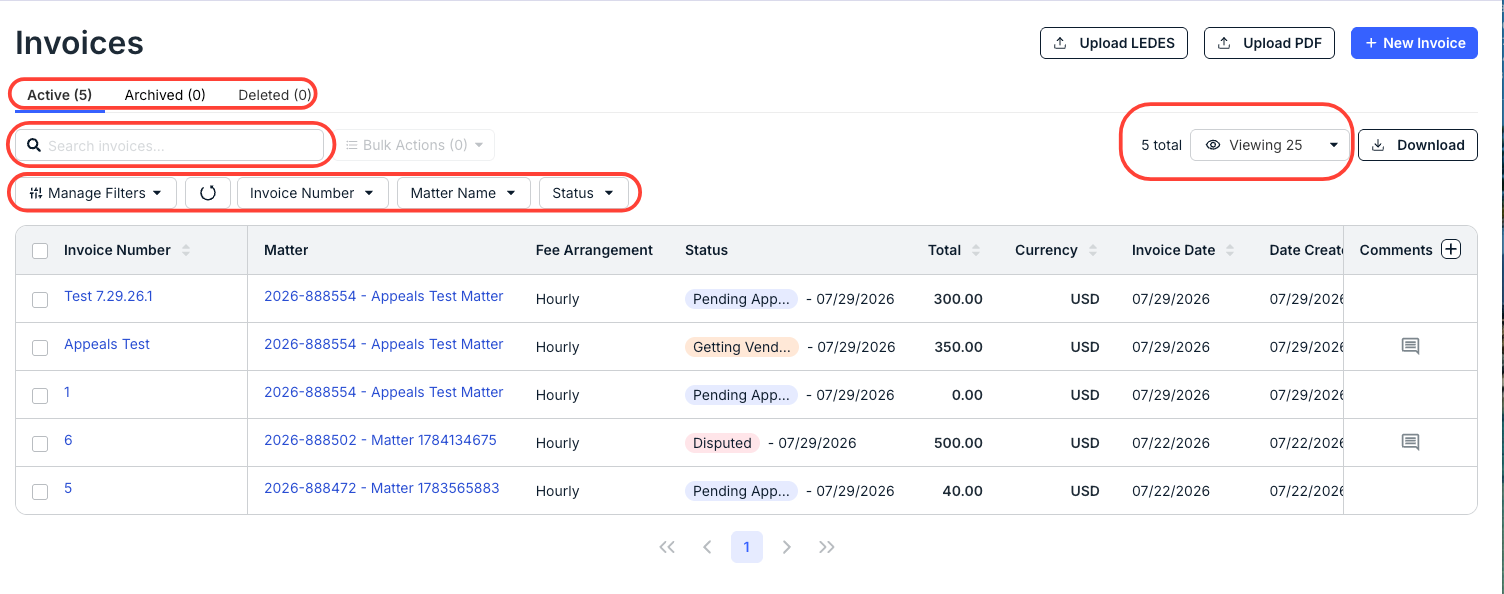Select page 1 in pagination
Image resolution: width=1504 pixels, height=594 pixels.
point(747,547)
